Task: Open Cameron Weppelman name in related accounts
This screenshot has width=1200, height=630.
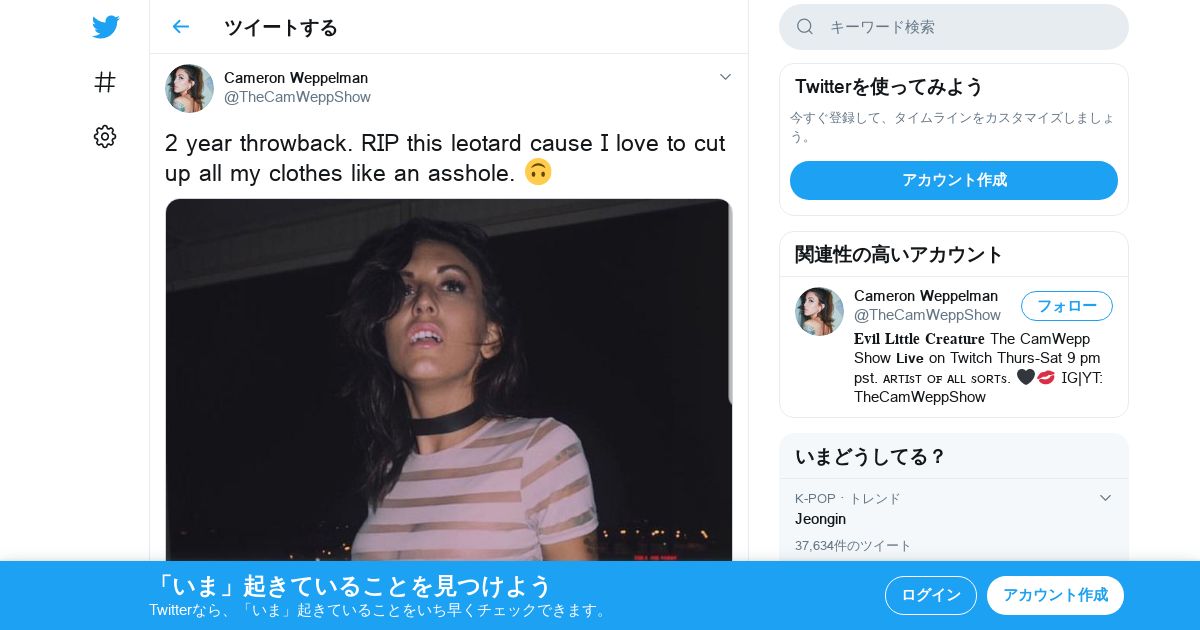Action: [926, 296]
